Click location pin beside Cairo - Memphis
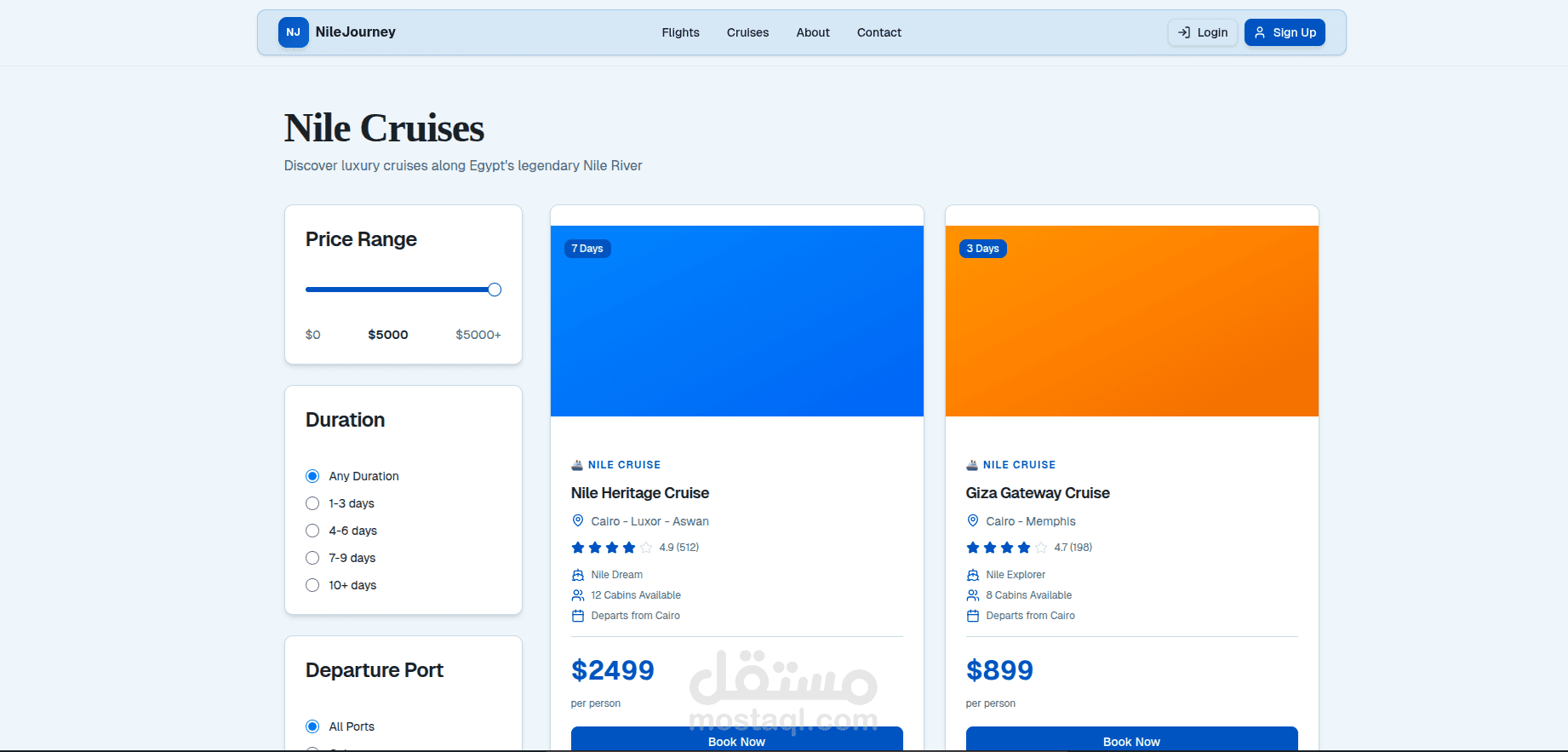The height and width of the screenshot is (752, 1568). point(973,520)
